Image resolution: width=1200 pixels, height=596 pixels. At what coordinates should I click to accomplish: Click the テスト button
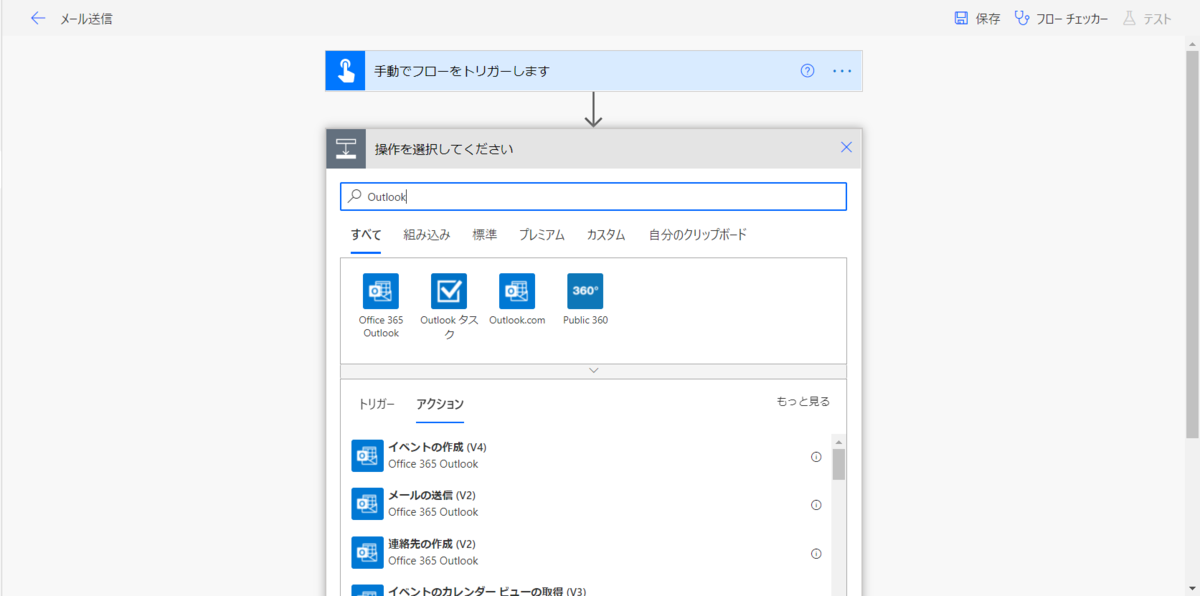[1146, 18]
